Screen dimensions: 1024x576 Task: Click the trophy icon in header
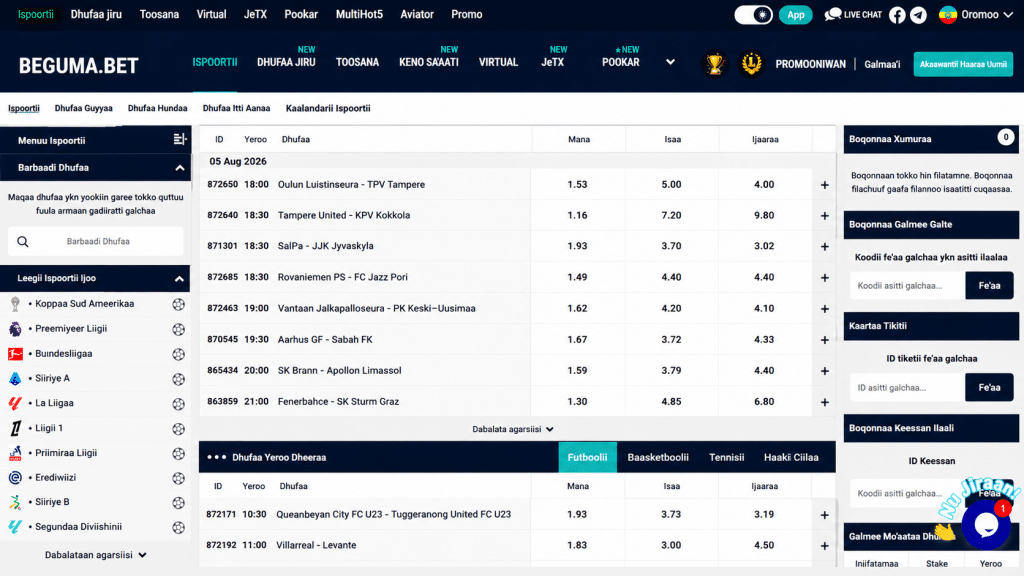coord(714,64)
